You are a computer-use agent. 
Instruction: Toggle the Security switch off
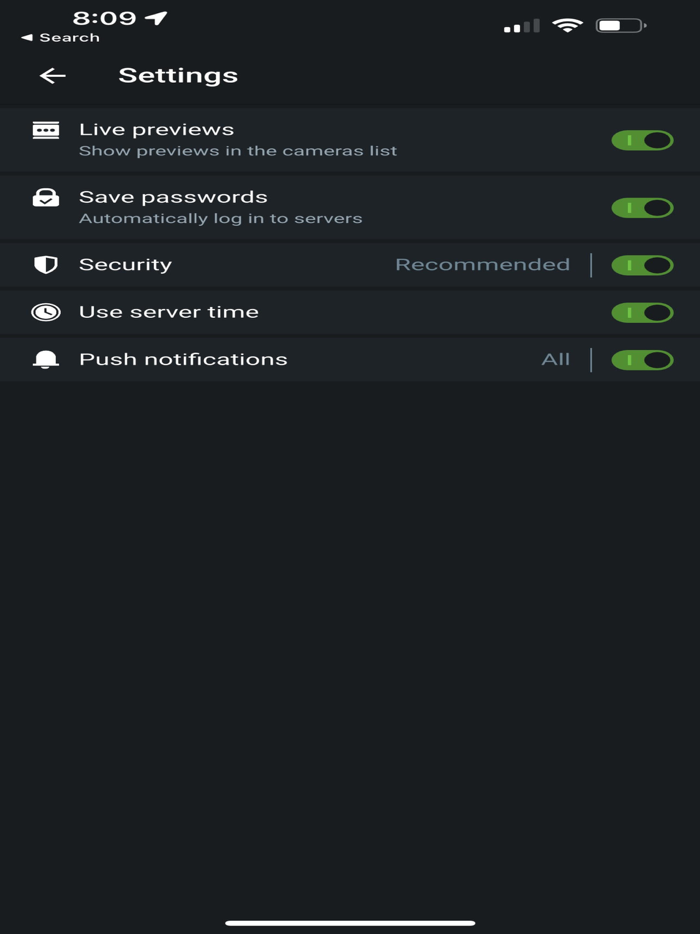pos(642,265)
